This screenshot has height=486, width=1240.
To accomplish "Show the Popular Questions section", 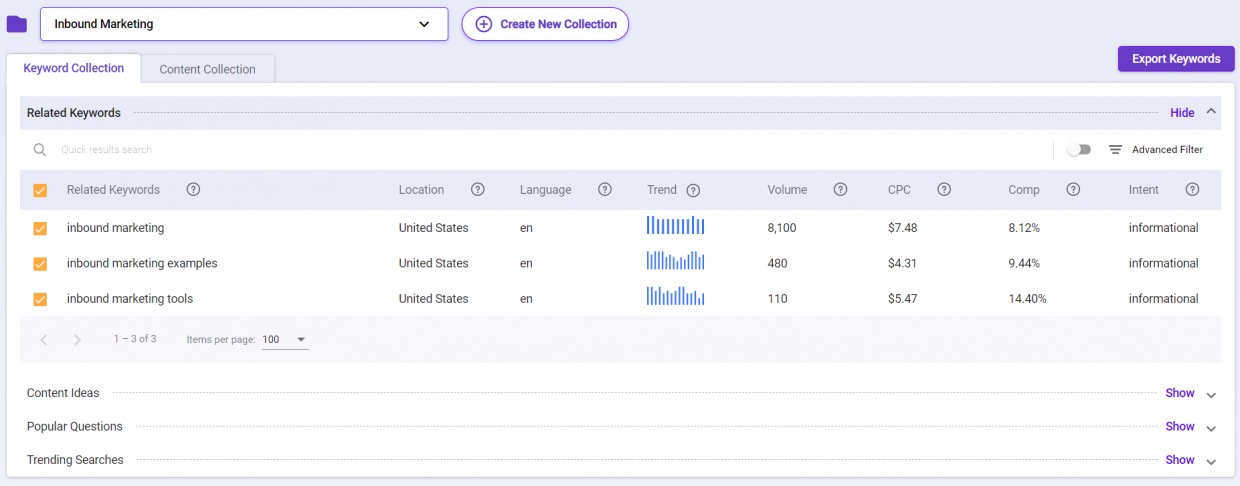I will [1180, 427].
